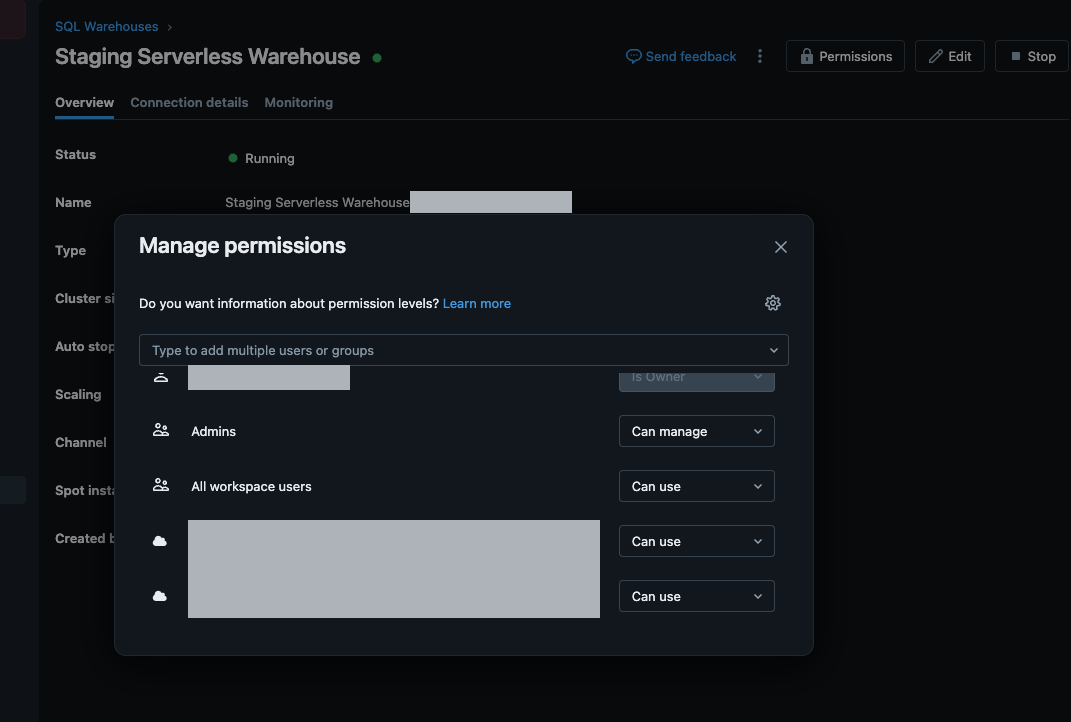Switch to Connection details tab
Screen dimensions: 1071x722
[x=189, y=102]
